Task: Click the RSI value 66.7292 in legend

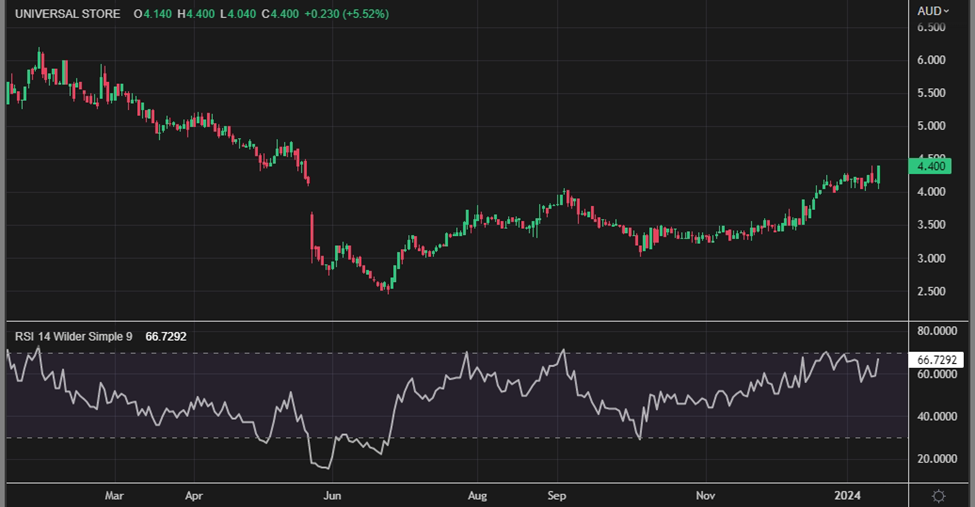Action: 166,337
